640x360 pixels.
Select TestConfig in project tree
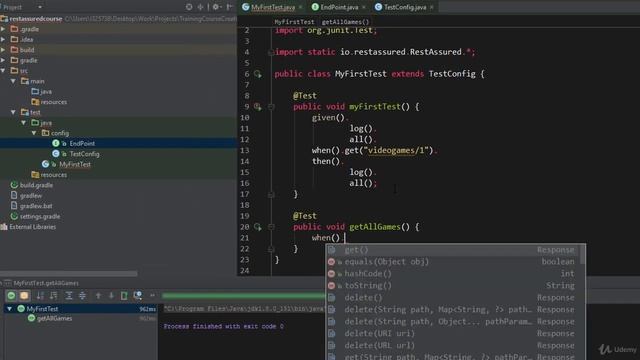click(84, 154)
